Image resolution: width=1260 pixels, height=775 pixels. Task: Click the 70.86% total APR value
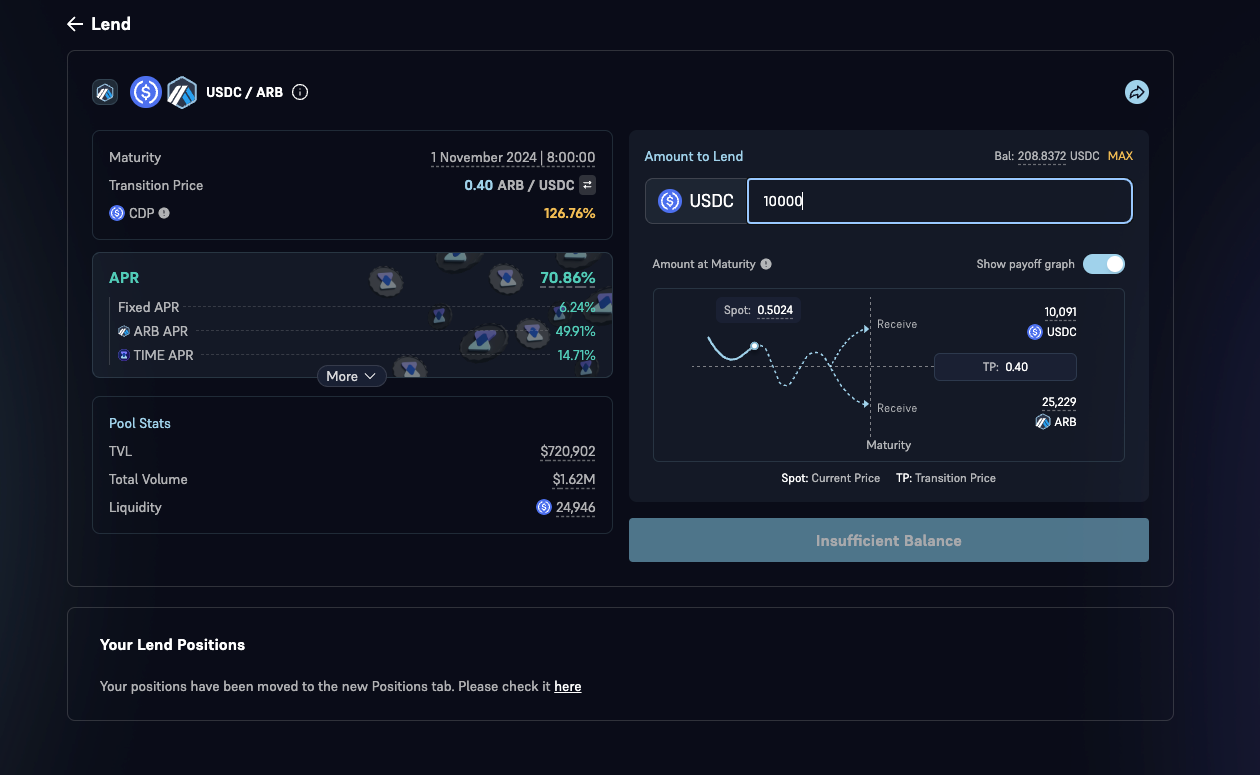(567, 278)
